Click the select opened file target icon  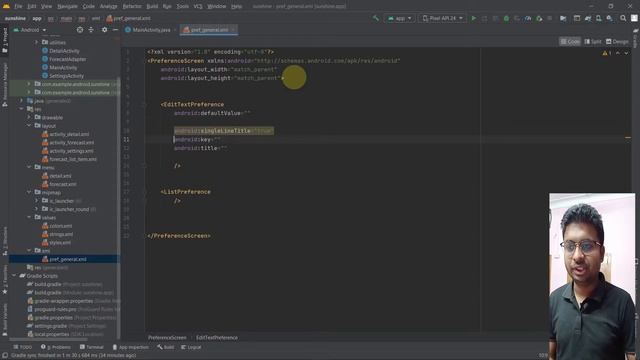pyautogui.click(x=80, y=30)
